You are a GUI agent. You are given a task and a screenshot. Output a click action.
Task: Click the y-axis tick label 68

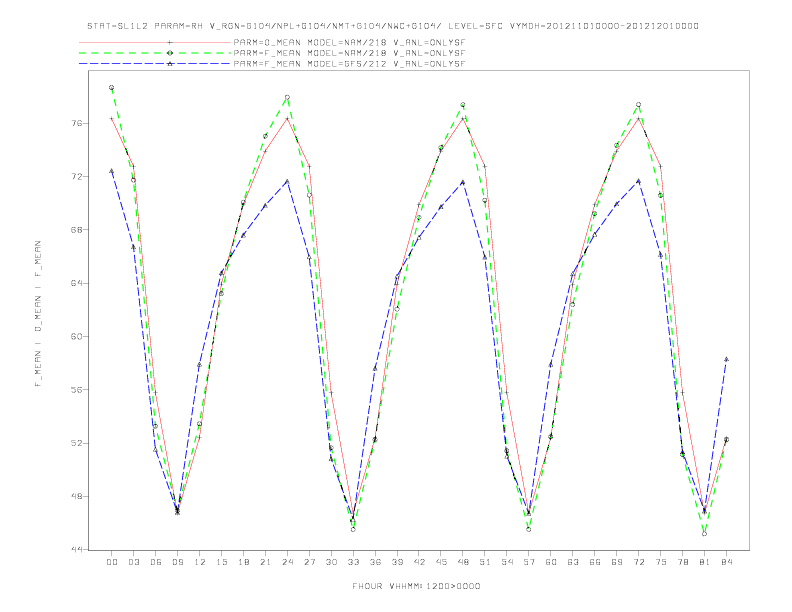[x=78, y=230]
